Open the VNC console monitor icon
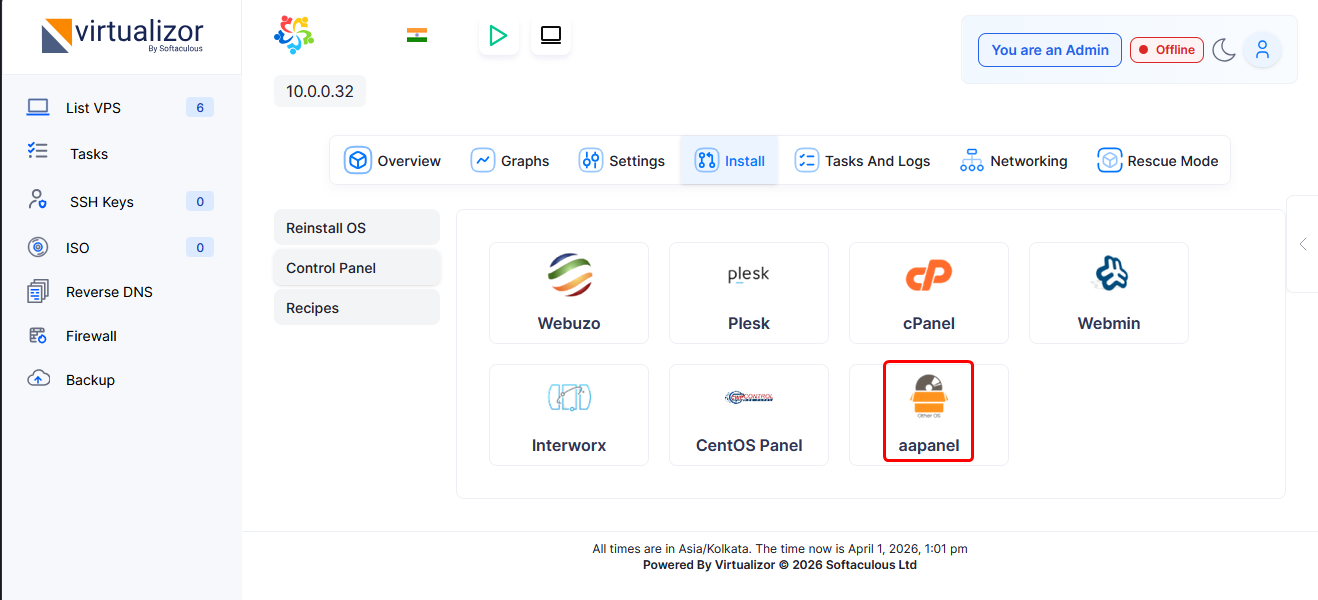Viewport: 1318px width, 600px height. coord(551,36)
